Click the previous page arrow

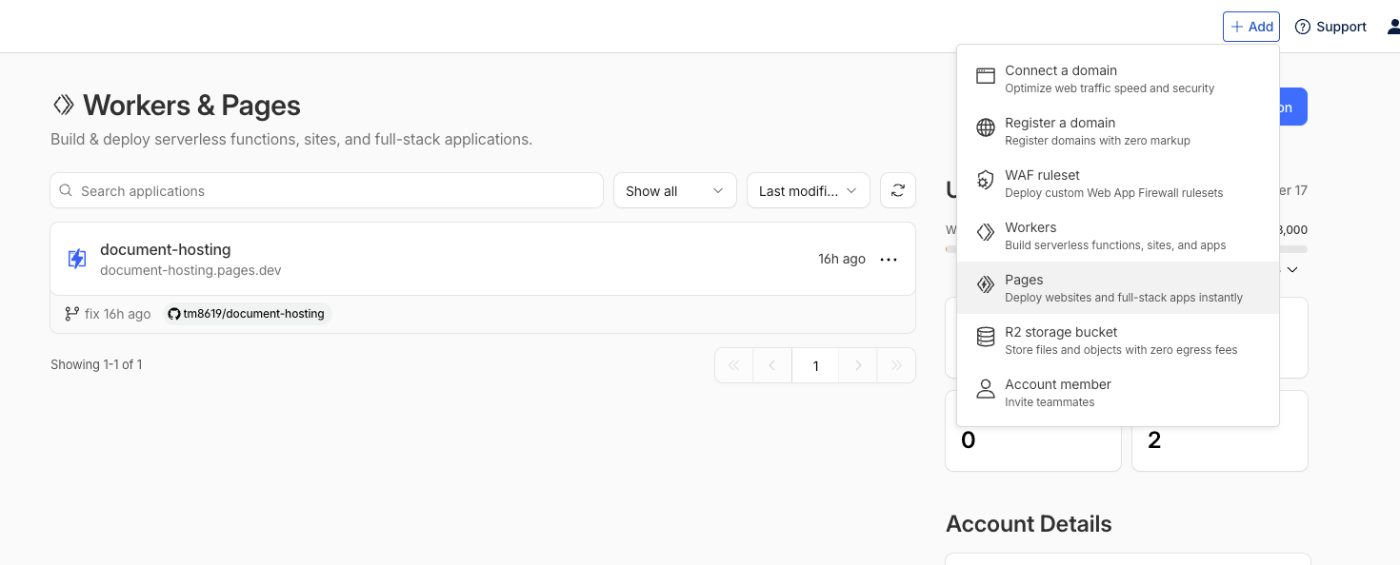[772, 365]
